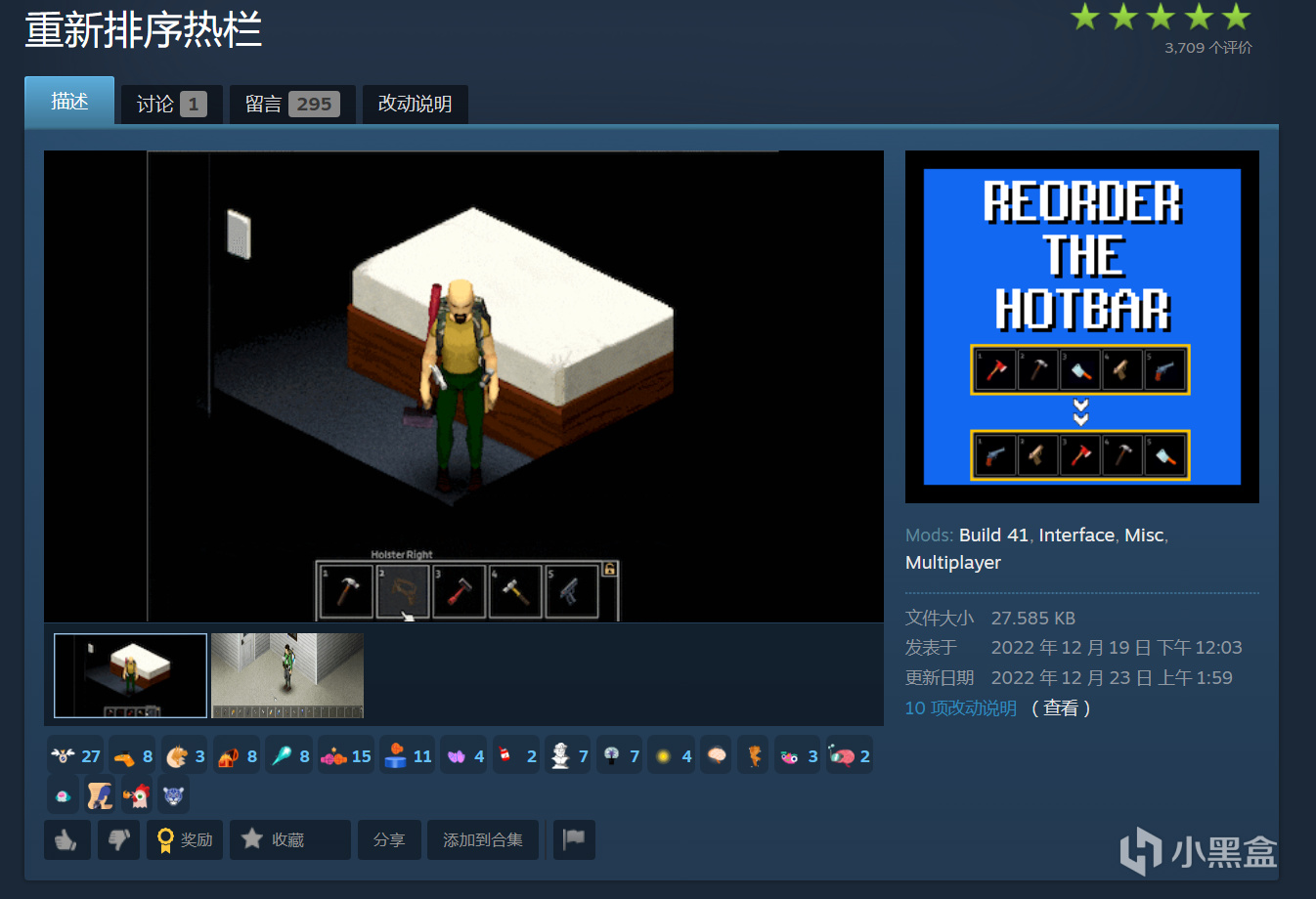Click the orange seahorse award icon
Screen dimensions: 1316x899
[753, 755]
